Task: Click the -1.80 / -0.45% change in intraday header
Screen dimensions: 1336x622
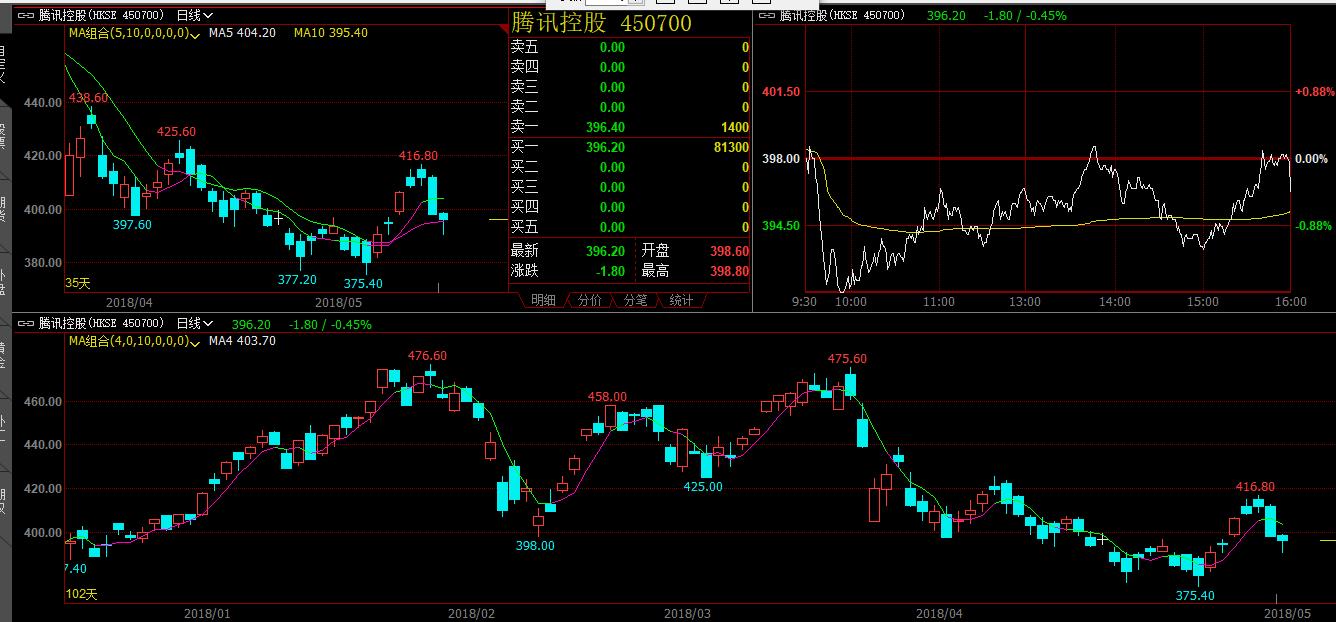Action: pyautogui.click(x=1024, y=16)
